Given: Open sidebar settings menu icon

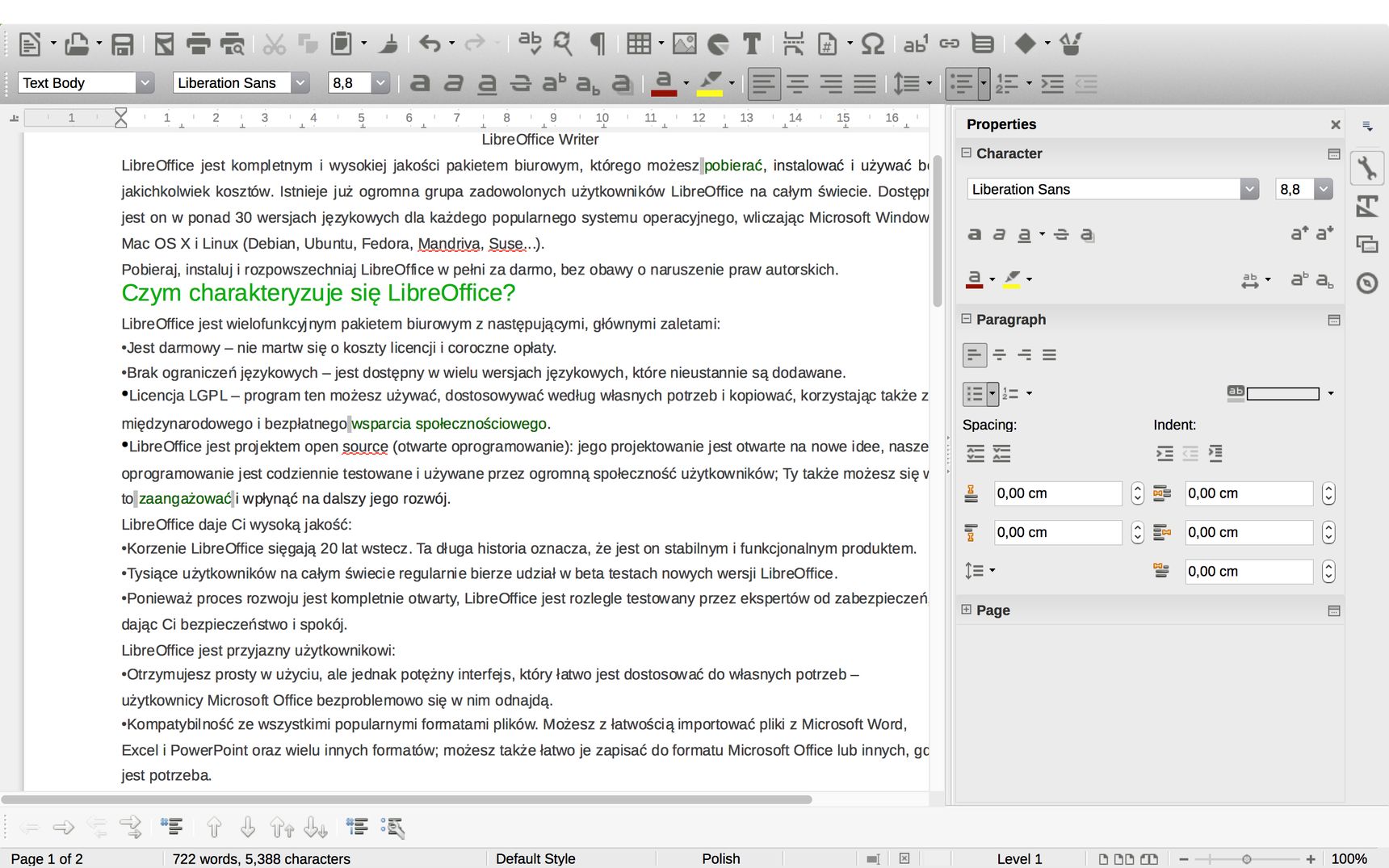Looking at the screenshot, I should click(1367, 125).
